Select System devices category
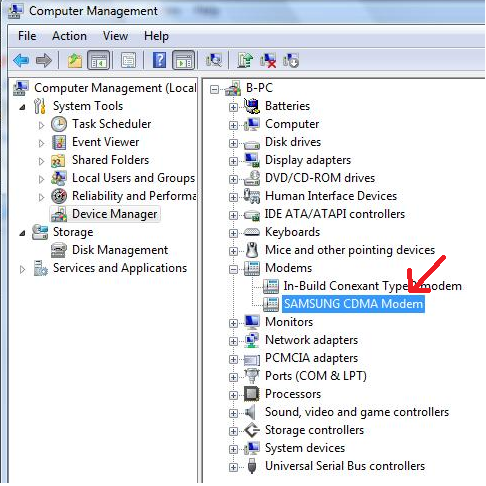 (305, 448)
